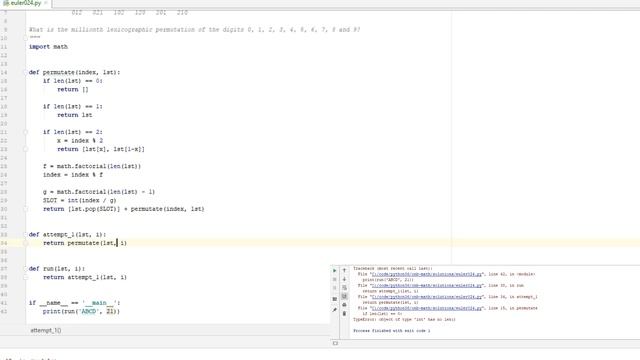Click the Print icon in Run console
Viewport: 640px width, 360px height.
[344, 305]
